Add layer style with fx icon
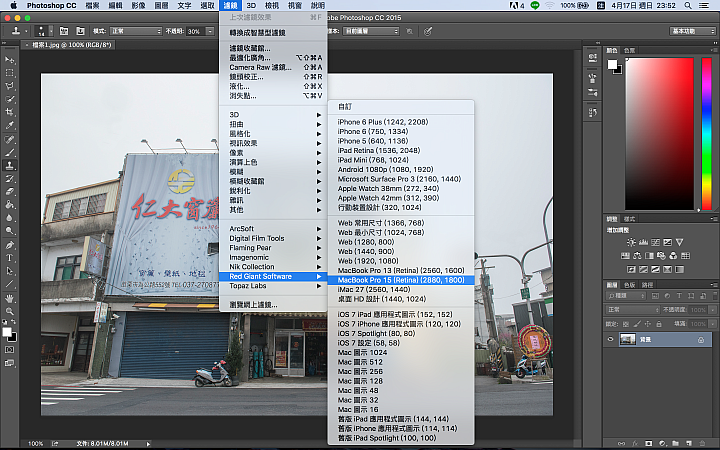 click(x=635, y=444)
